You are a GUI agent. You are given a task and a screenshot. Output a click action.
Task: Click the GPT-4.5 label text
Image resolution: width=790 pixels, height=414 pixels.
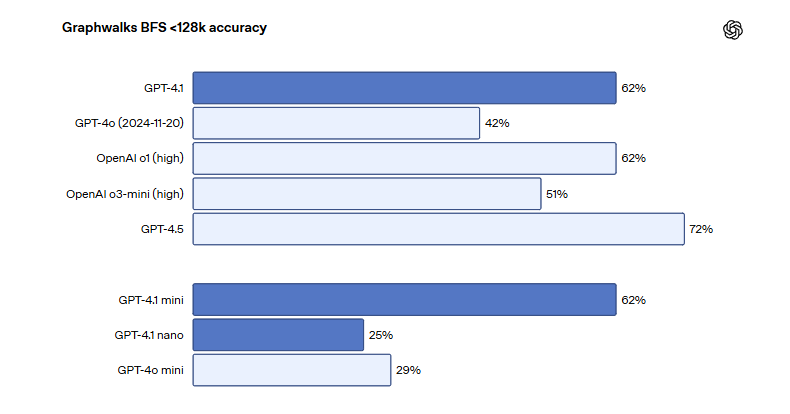click(162, 229)
